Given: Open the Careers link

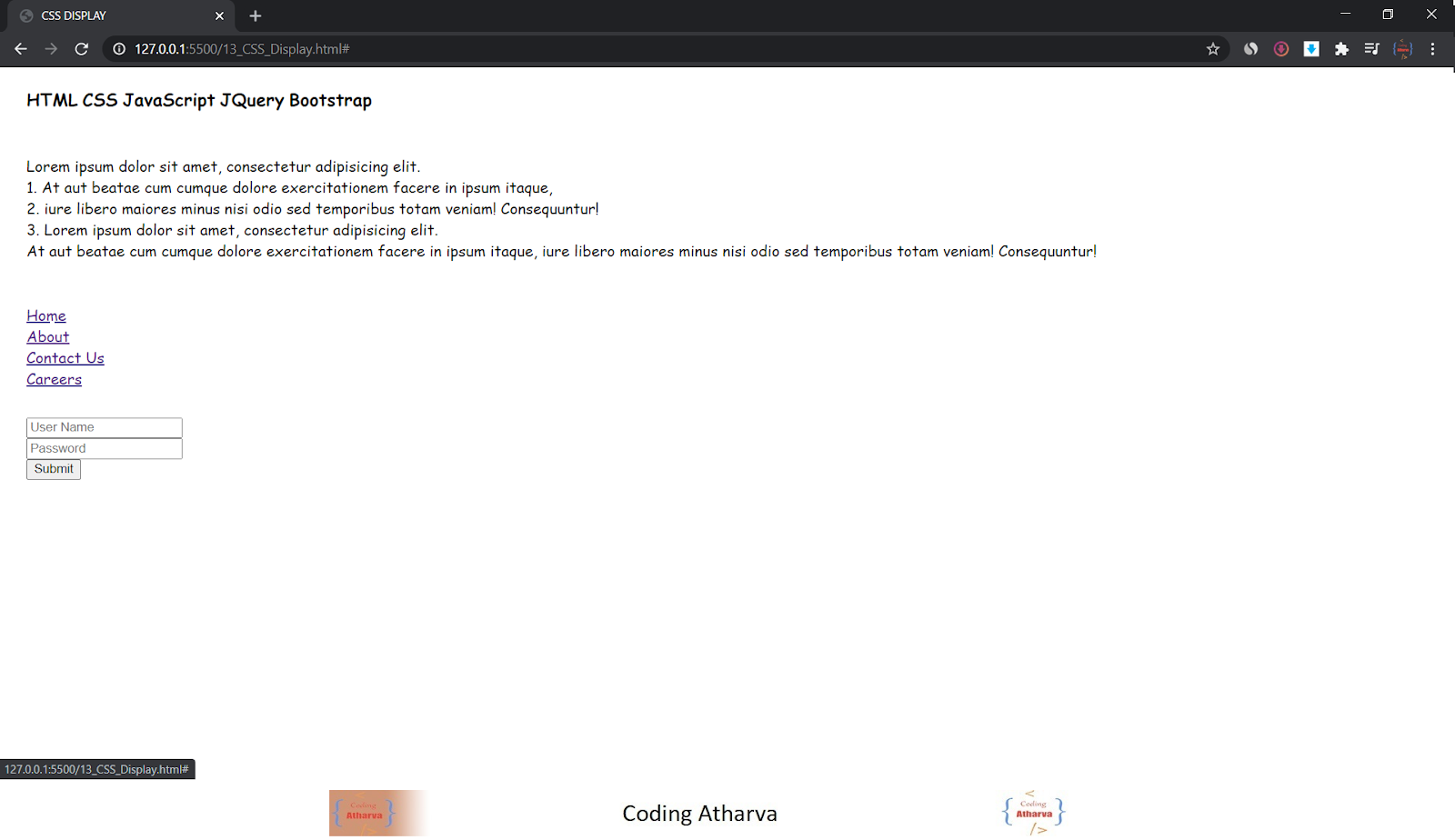Looking at the screenshot, I should 54,379.
